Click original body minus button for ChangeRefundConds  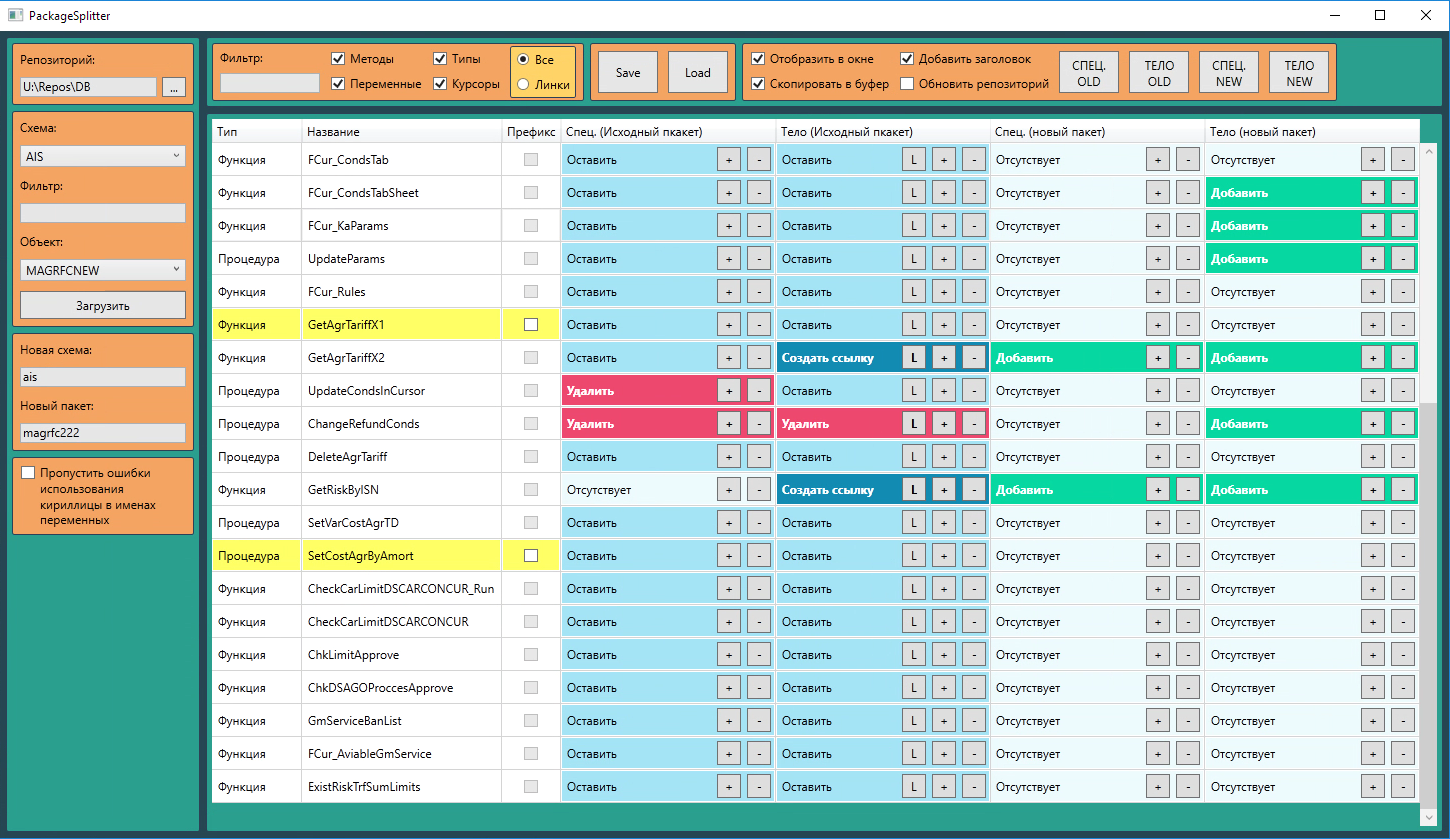pyautogui.click(x=973, y=424)
